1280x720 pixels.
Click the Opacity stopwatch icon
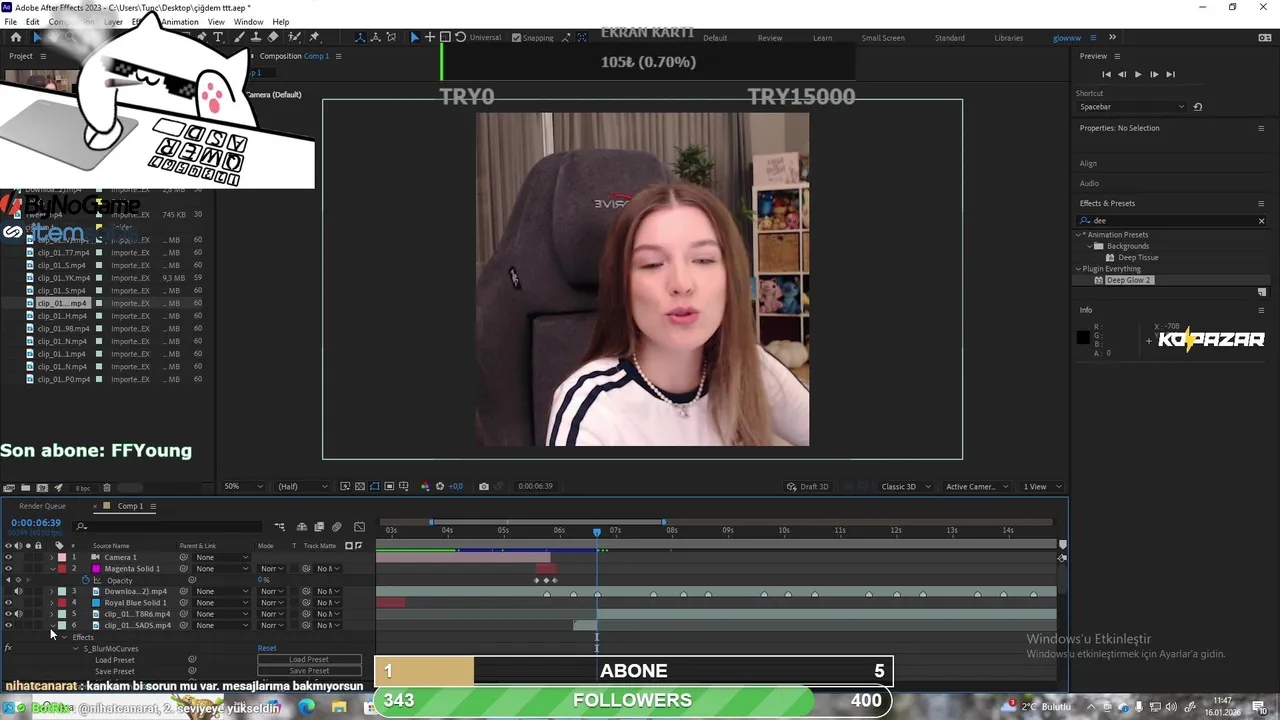[x=86, y=580]
